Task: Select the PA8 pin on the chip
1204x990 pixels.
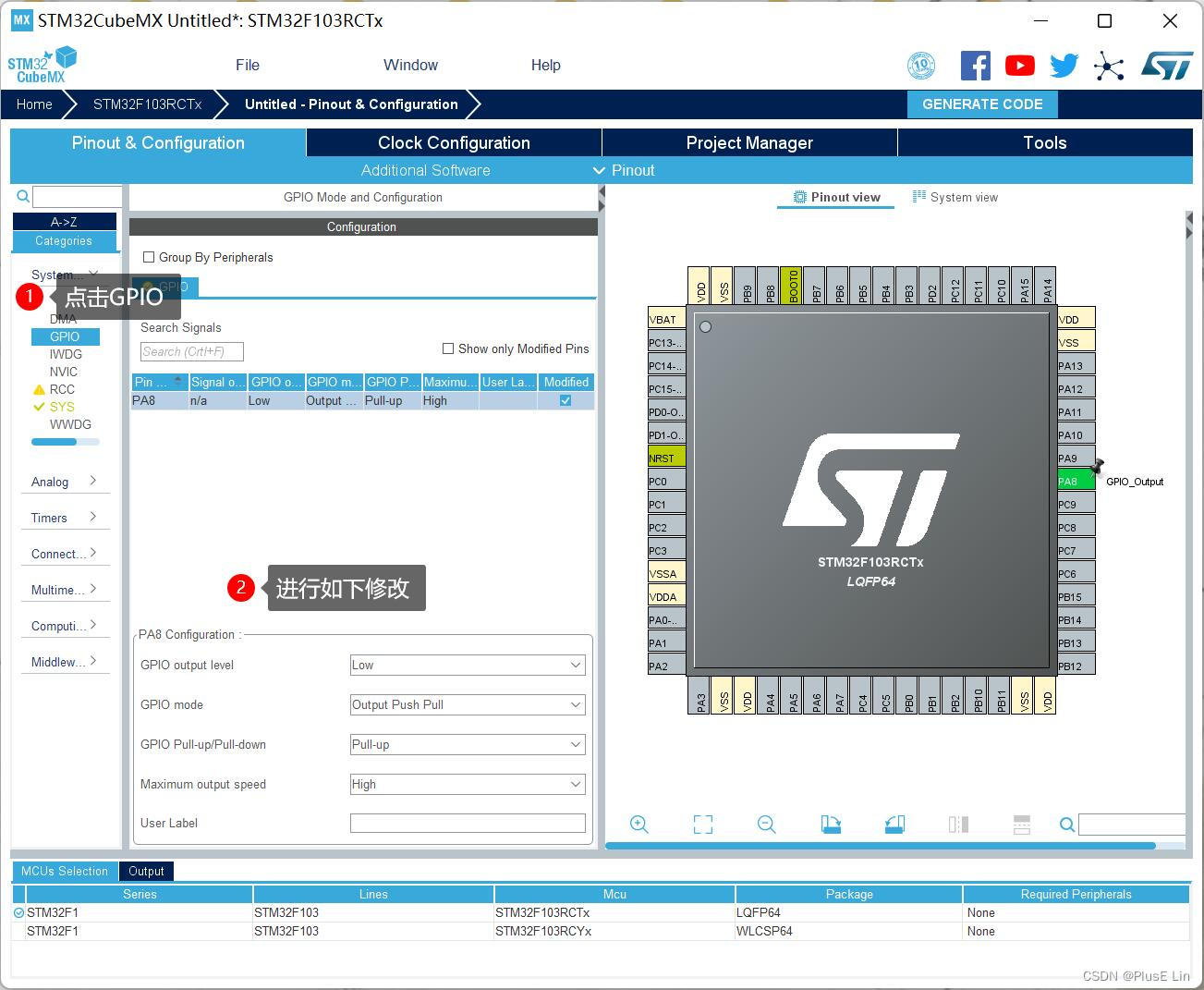Action: click(1076, 481)
